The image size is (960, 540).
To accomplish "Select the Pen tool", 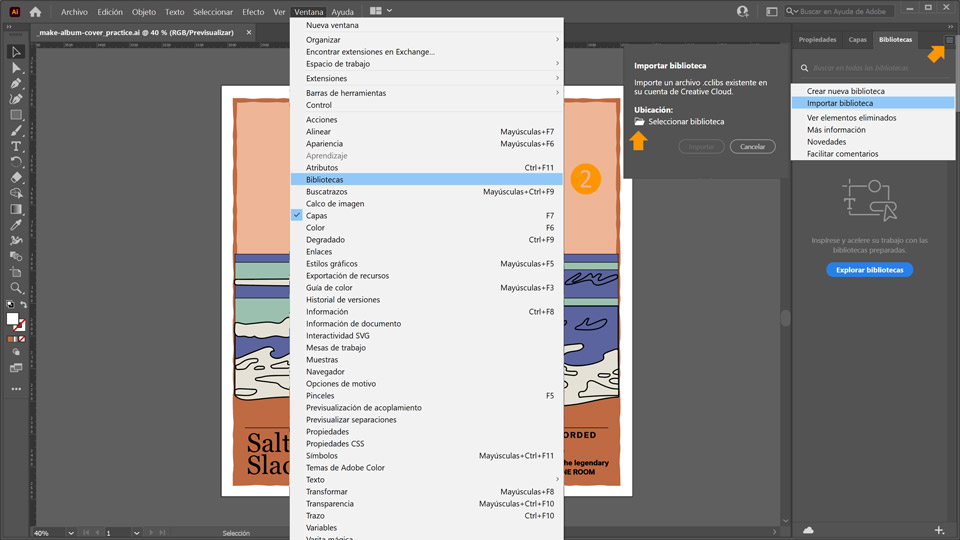I will click(16, 84).
